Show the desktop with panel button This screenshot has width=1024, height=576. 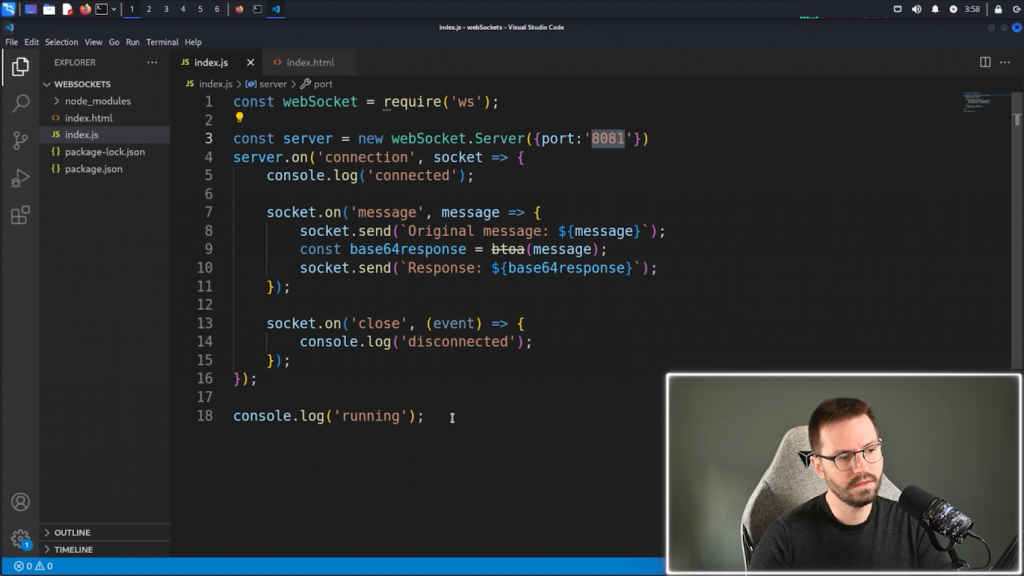(31, 9)
